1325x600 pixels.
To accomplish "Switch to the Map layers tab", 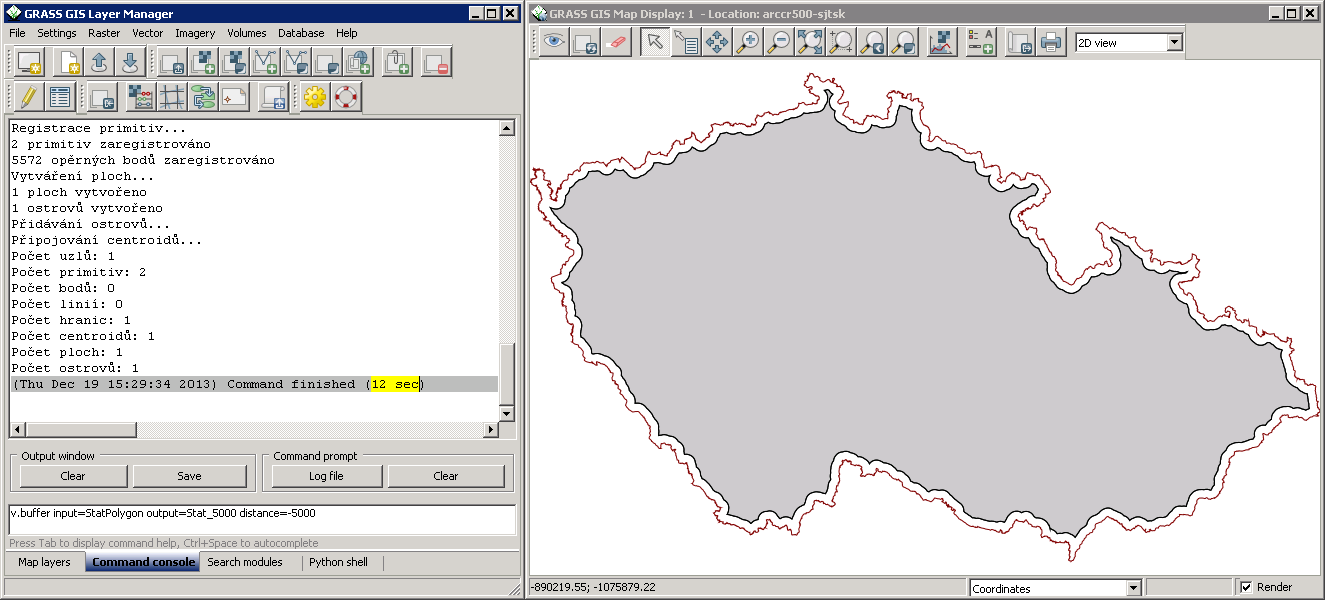I will tap(44, 562).
